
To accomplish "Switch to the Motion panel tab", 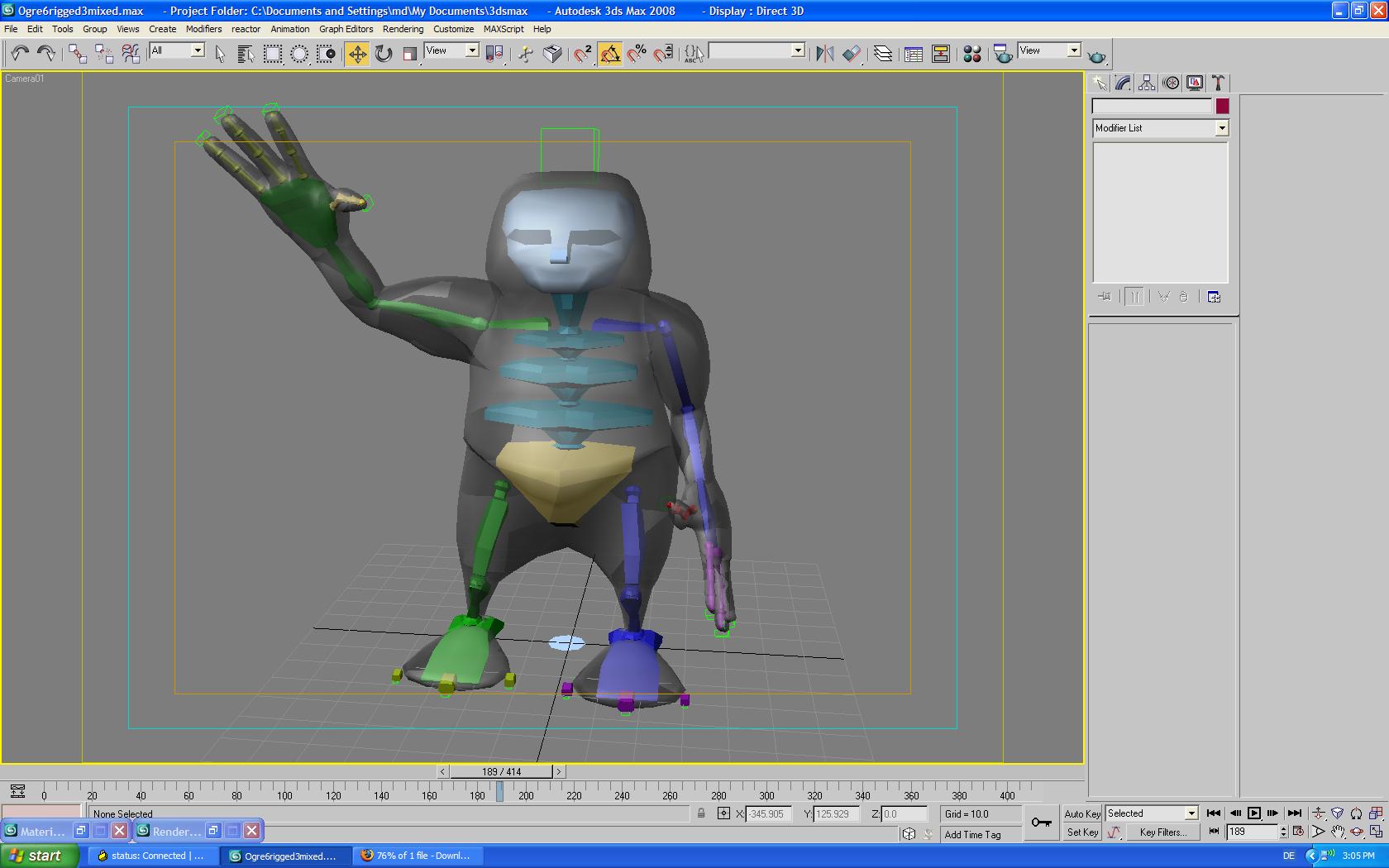I will coord(1171,83).
